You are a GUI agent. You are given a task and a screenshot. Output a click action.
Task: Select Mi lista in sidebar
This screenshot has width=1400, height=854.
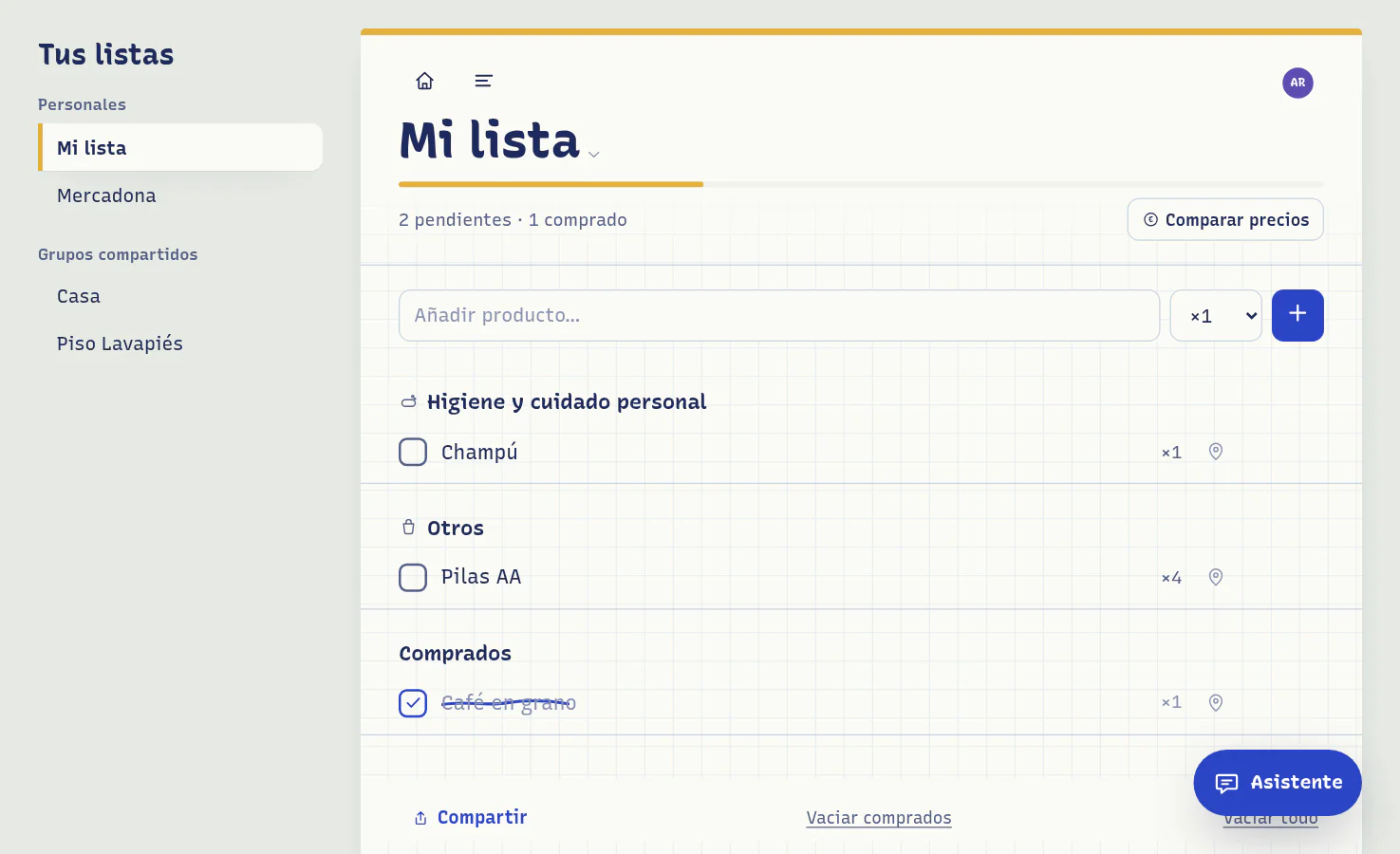point(180,147)
